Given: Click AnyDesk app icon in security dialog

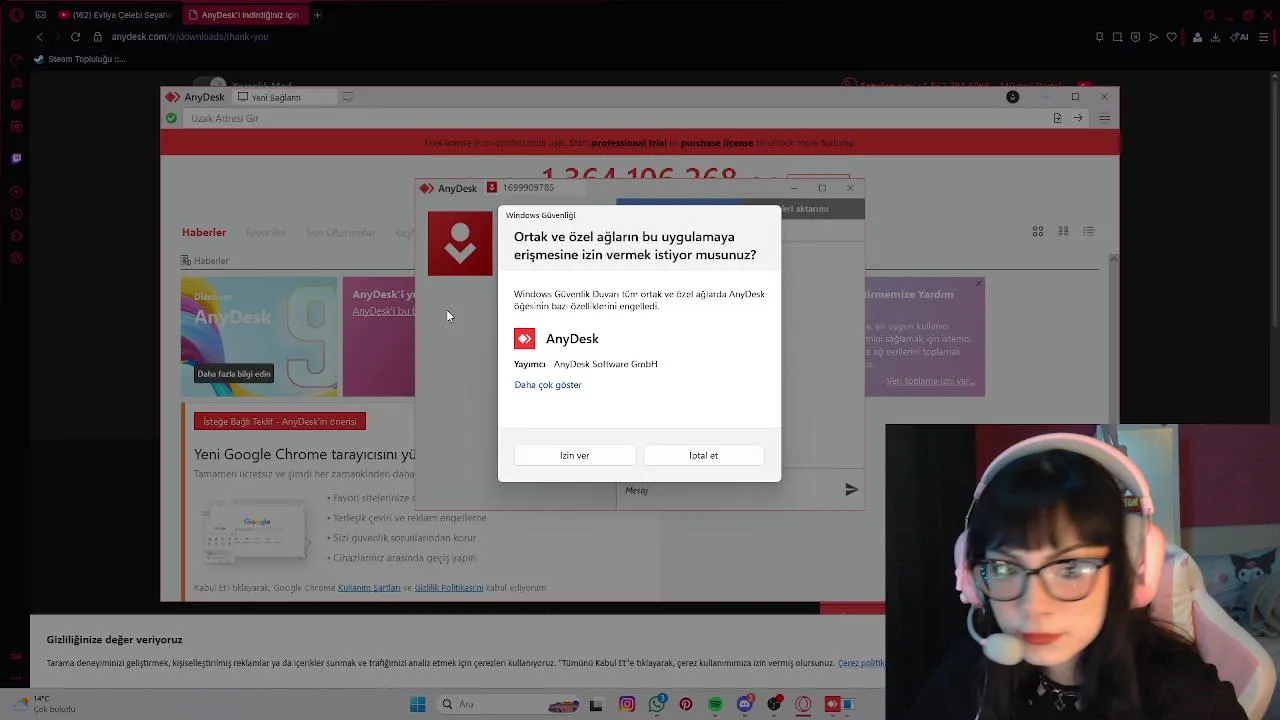Looking at the screenshot, I should [525, 339].
